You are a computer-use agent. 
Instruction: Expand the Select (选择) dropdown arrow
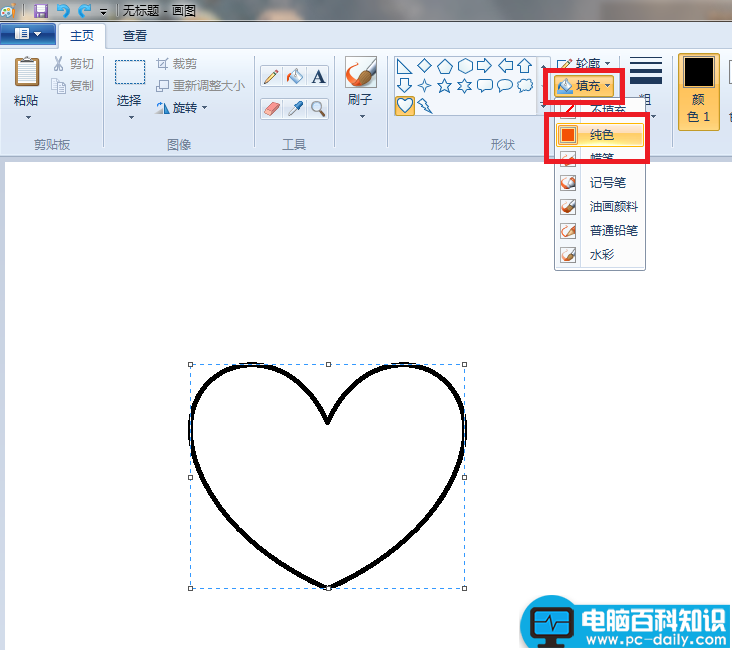click(131, 117)
